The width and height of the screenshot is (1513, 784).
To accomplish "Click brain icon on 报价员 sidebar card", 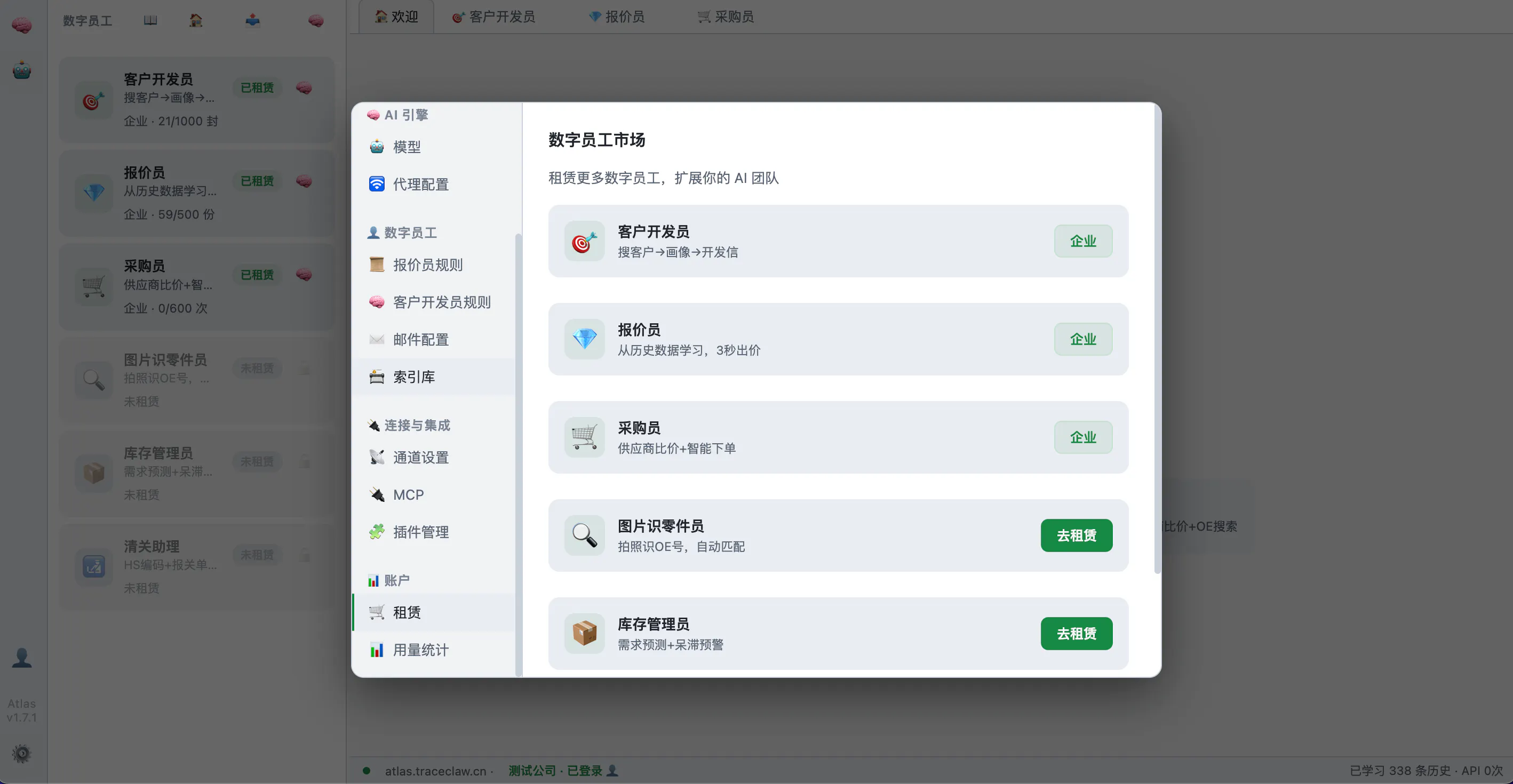I will pyautogui.click(x=304, y=181).
